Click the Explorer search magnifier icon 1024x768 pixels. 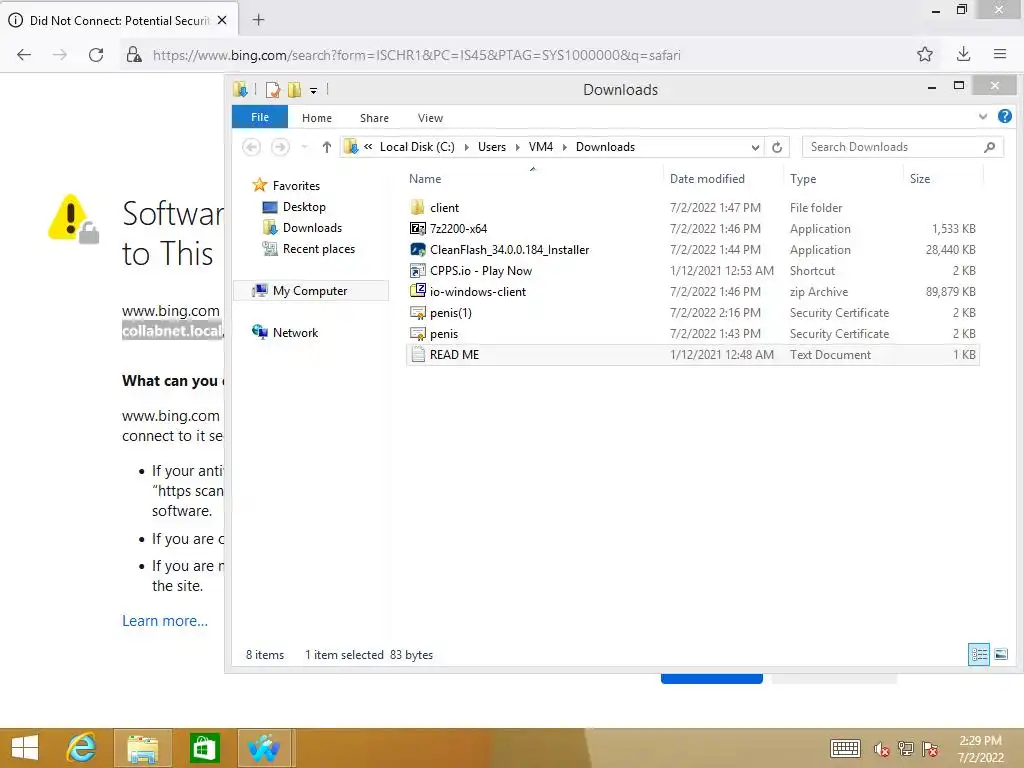(989, 147)
